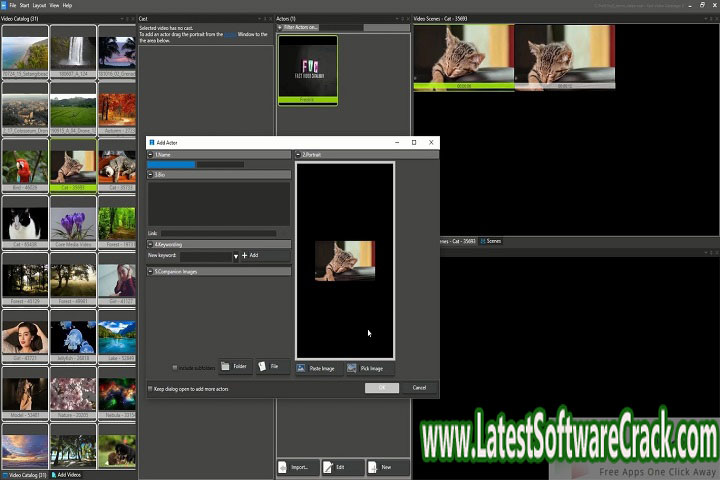Click the Filter Actors on... button
Screen dimensions: 720x480
tap(300, 27)
